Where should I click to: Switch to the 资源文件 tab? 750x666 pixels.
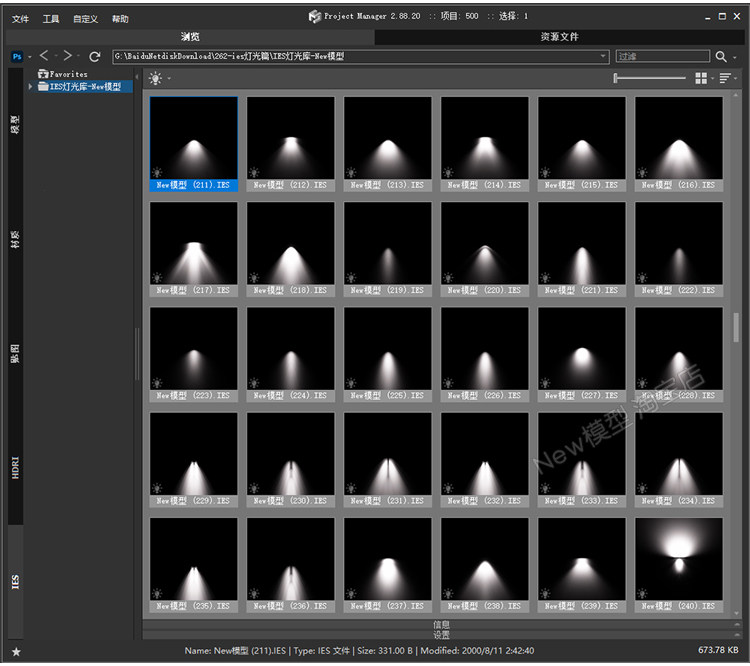point(559,37)
